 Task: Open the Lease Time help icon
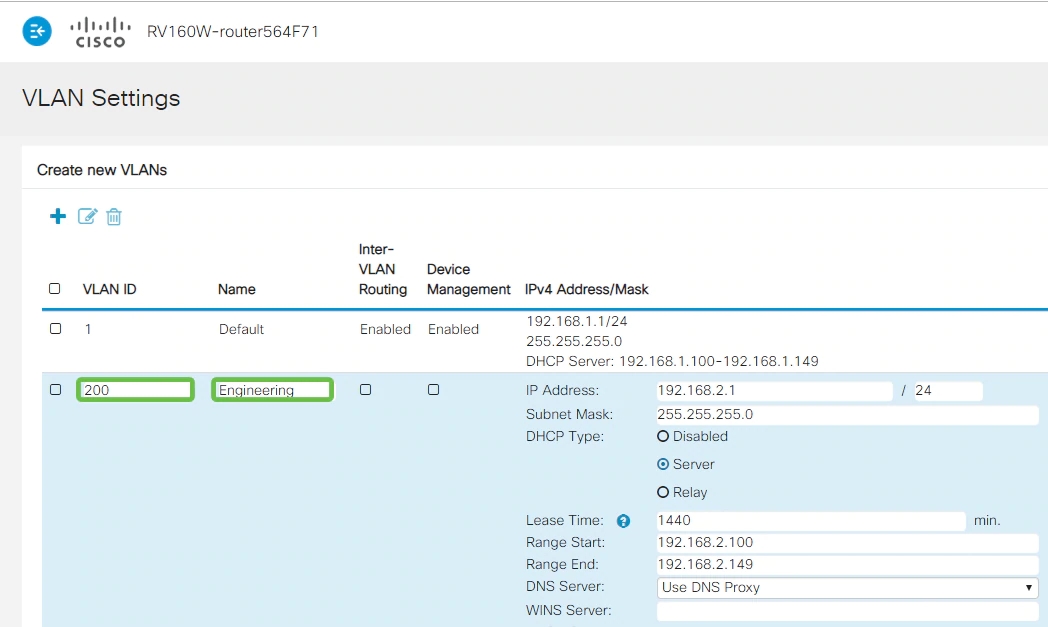click(623, 521)
